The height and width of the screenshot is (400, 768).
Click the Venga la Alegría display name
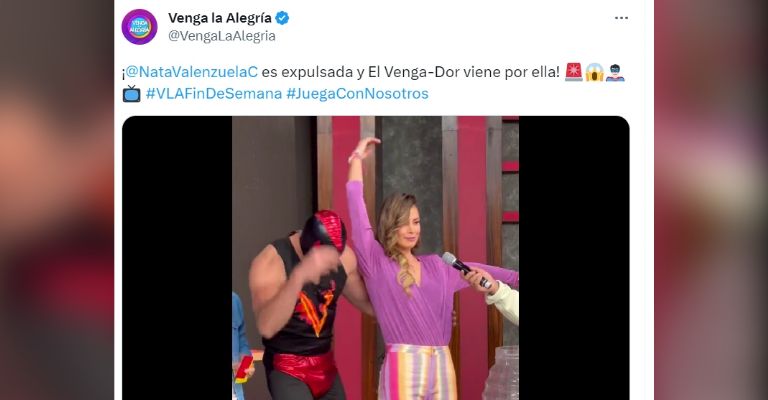(x=220, y=18)
